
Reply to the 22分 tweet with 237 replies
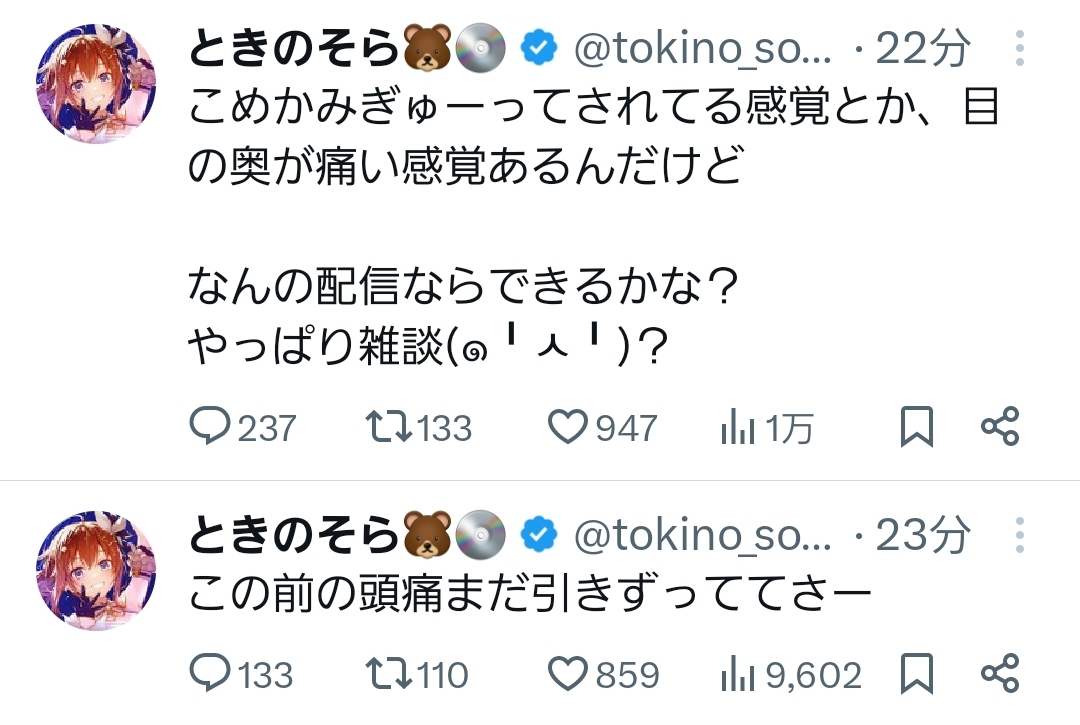[210, 428]
